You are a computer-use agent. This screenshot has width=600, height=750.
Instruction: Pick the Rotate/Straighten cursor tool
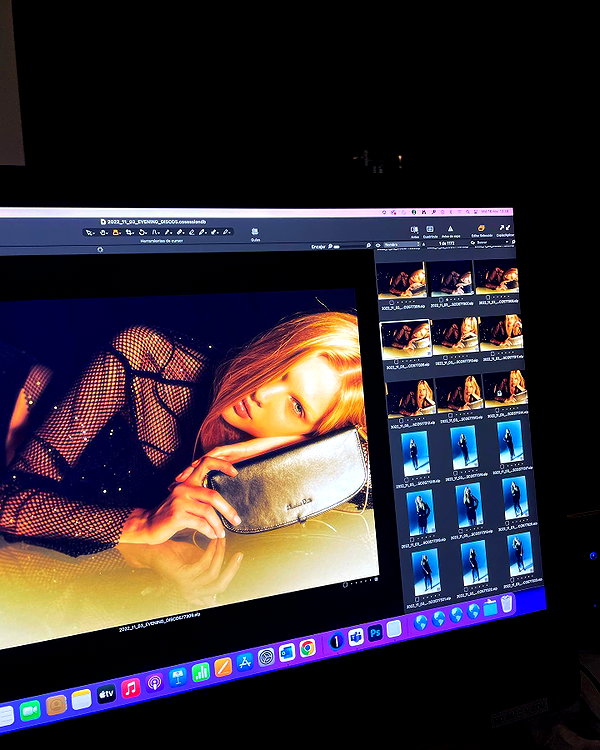[x=143, y=232]
